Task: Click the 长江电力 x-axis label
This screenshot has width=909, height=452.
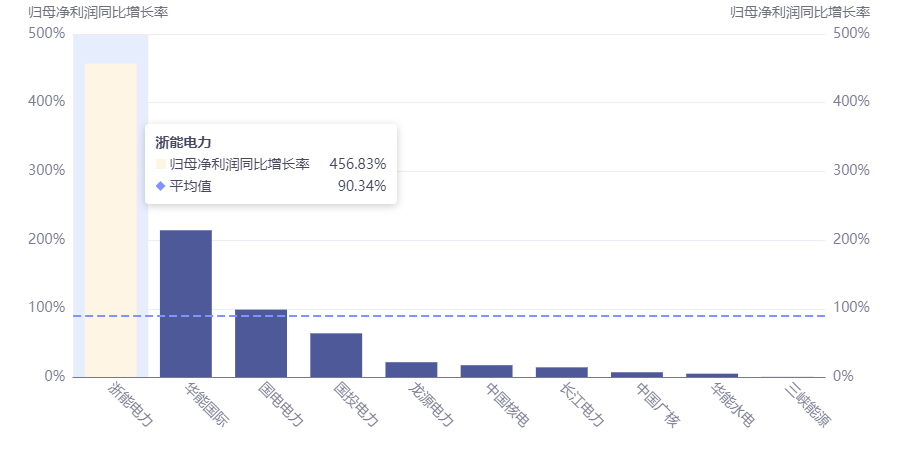Action: click(x=582, y=404)
